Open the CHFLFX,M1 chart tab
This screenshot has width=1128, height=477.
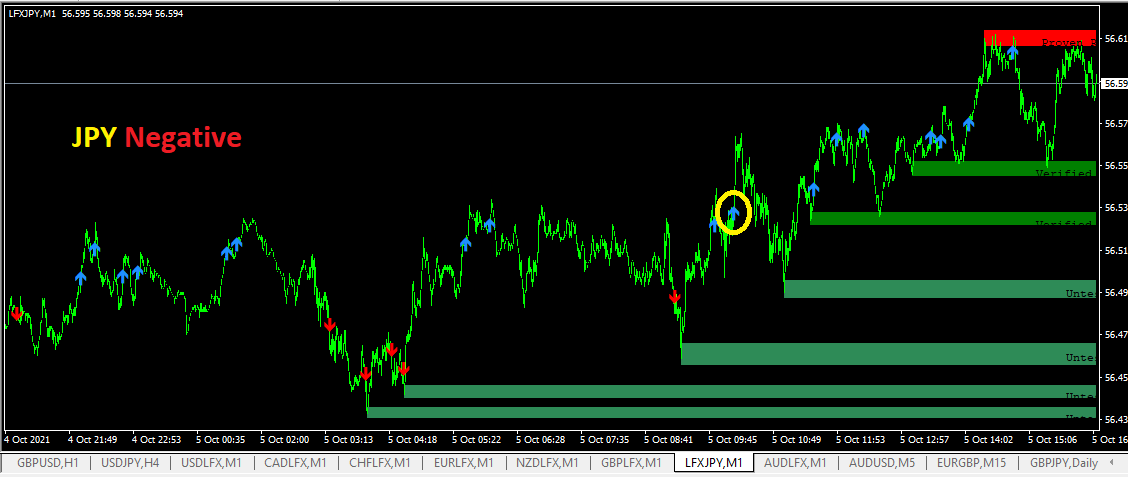380,463
